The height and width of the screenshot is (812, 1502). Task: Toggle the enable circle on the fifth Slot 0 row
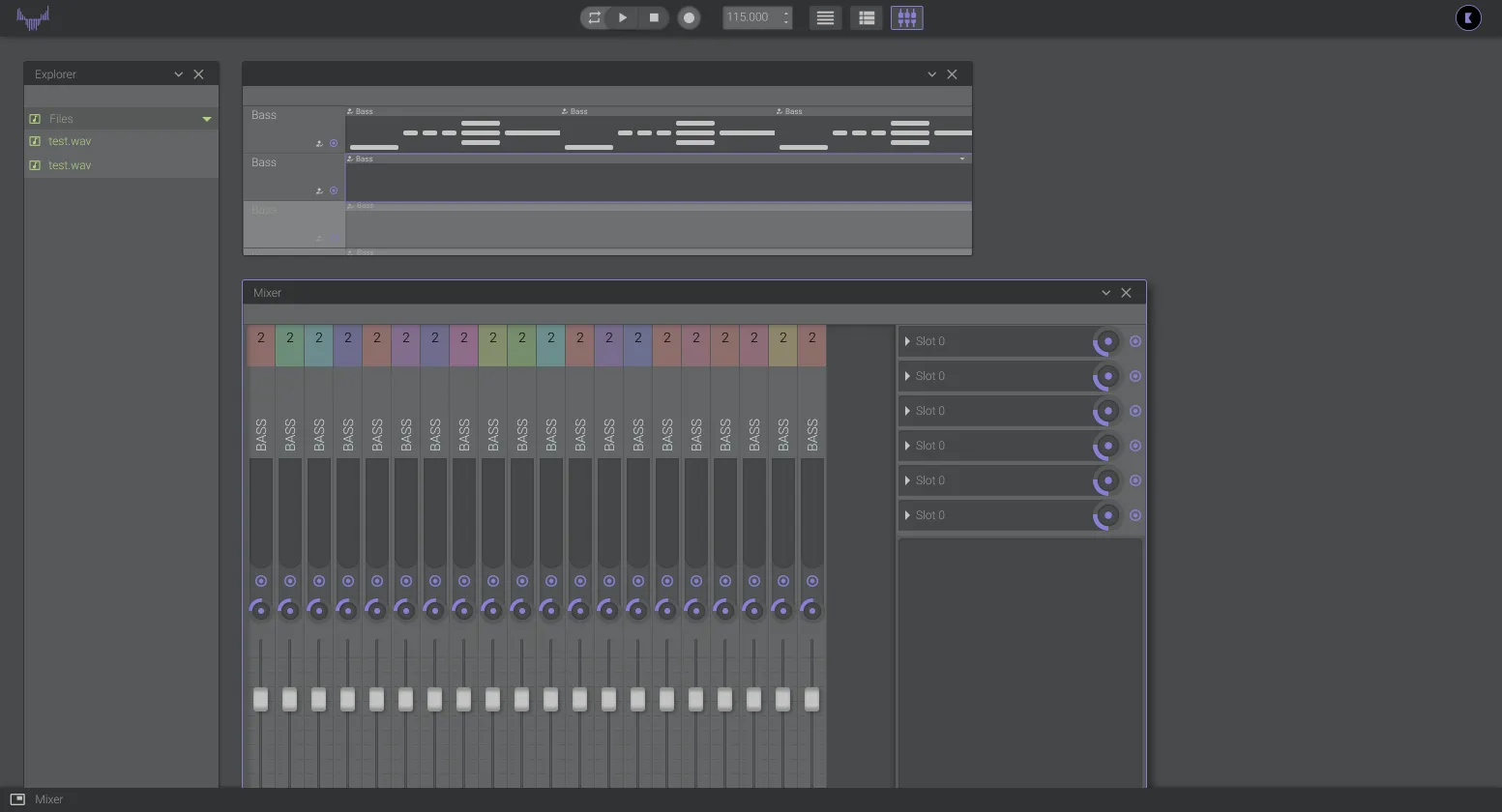[x=1135, y=480]
